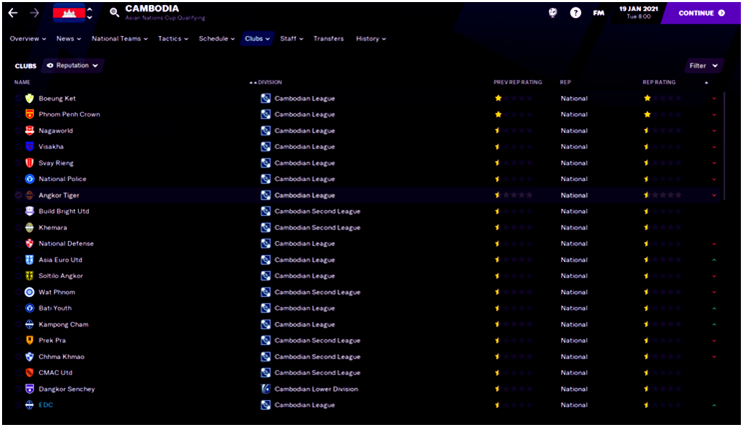744x427 pixels.
Task: Expand the Tactics menu
Action: click(x=173, y=38)
